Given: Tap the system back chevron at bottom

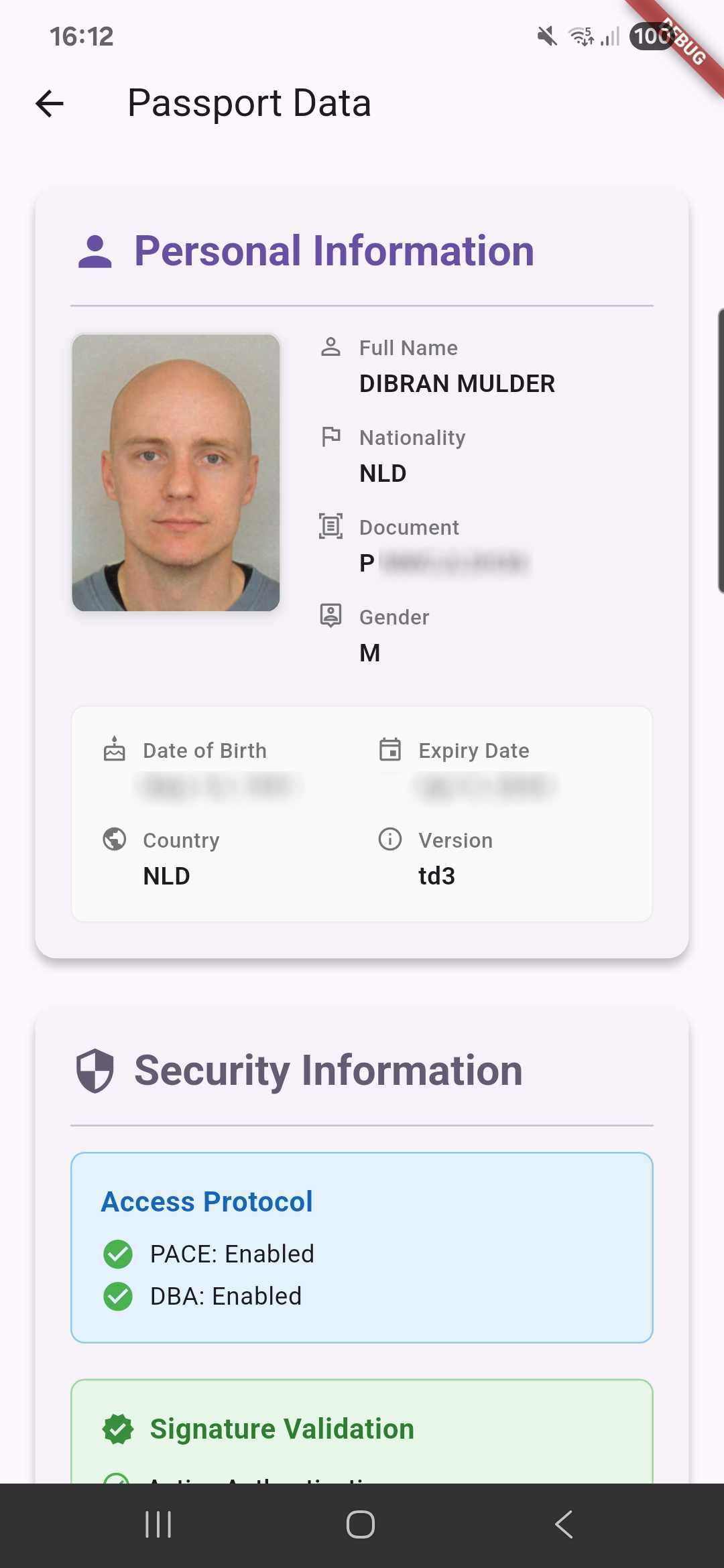Looking at the screenshot, I should pos(564,1524).
